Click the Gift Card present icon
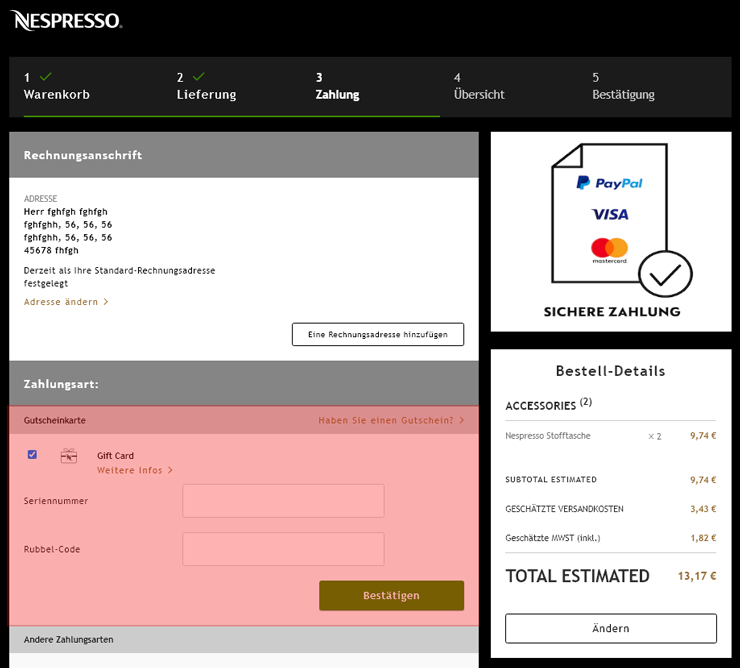The width and height of the screenshot is (740, 668). point(69,456)
